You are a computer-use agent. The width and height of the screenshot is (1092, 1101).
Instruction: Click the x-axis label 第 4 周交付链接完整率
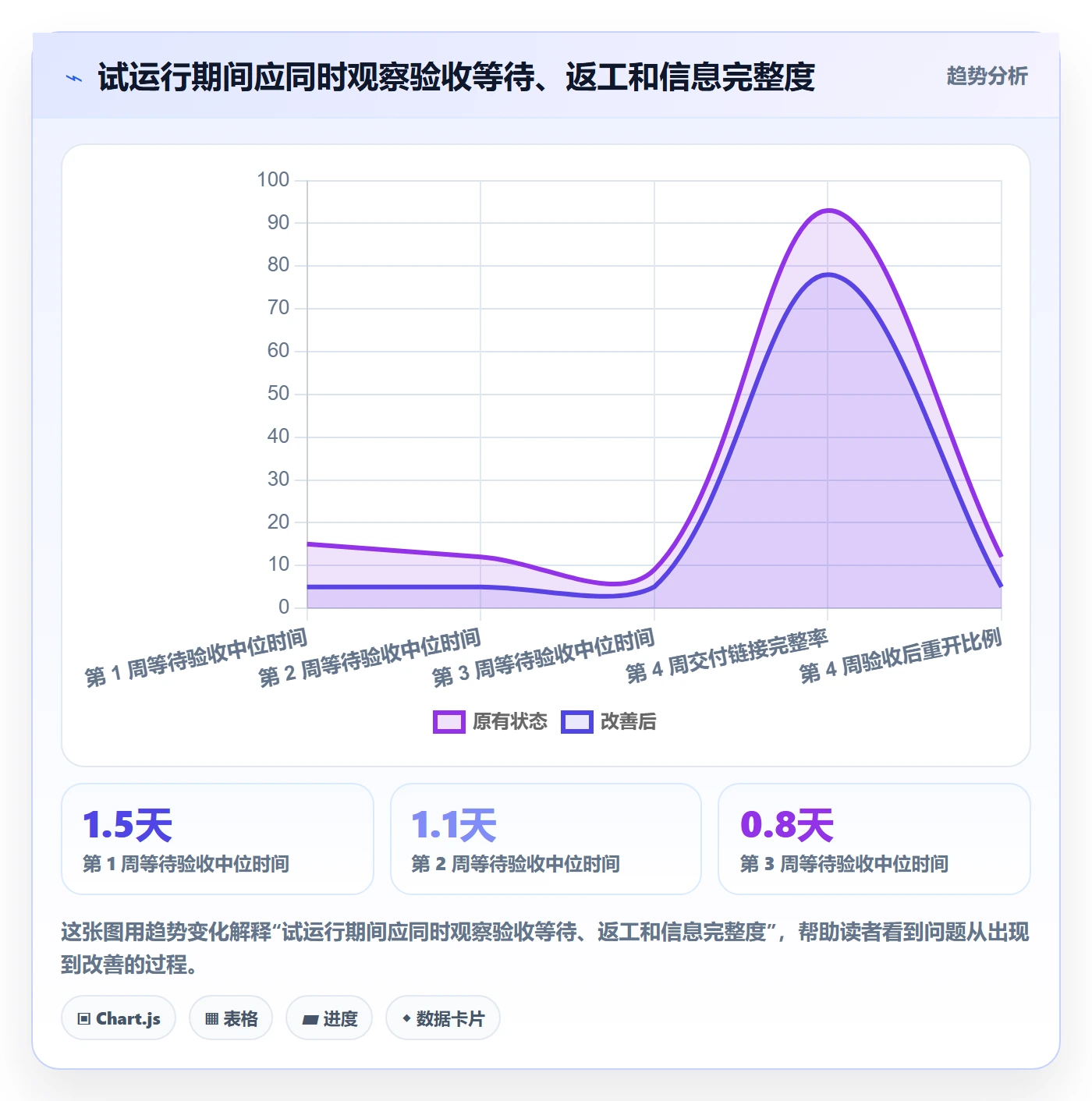tap(726, 657)
